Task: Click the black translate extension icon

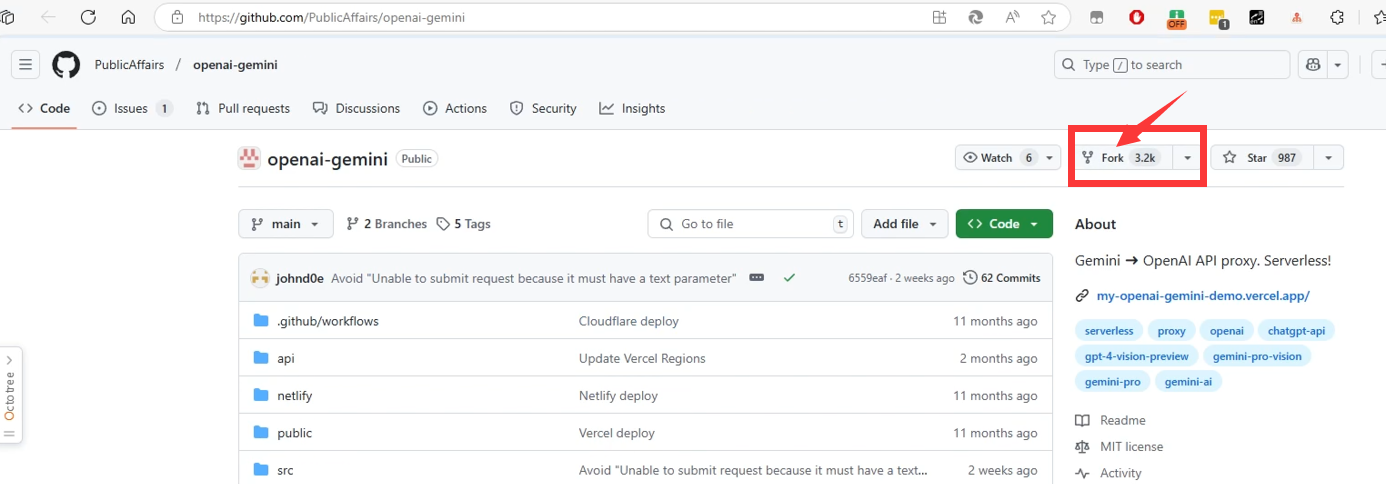Action: click(1257, 17)
